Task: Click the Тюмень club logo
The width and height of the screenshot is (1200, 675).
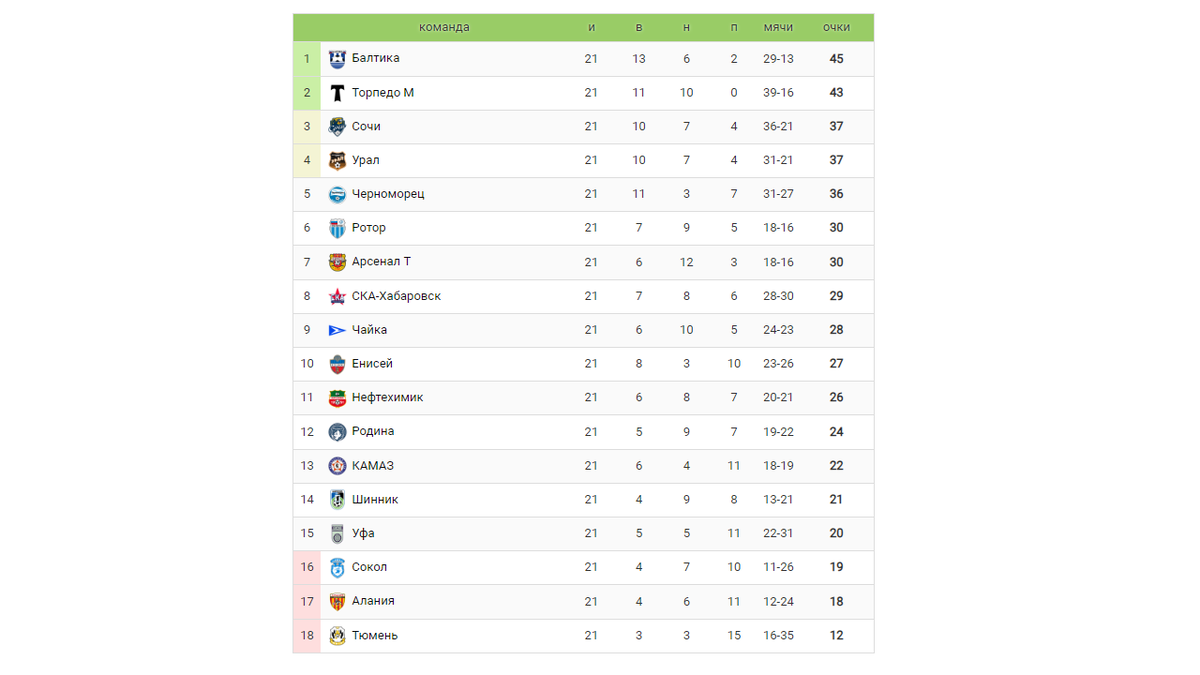Action: coord(337,636)
